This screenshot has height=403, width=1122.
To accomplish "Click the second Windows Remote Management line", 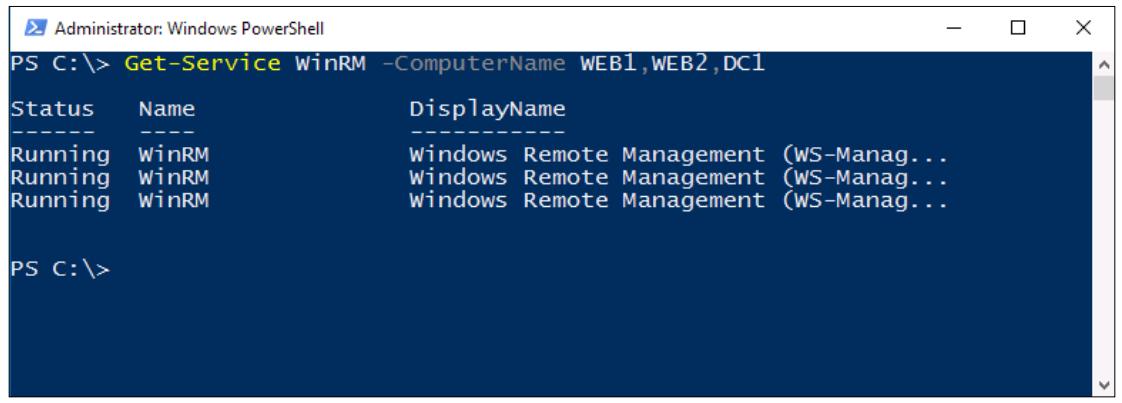I will click(x=678, y=178).
